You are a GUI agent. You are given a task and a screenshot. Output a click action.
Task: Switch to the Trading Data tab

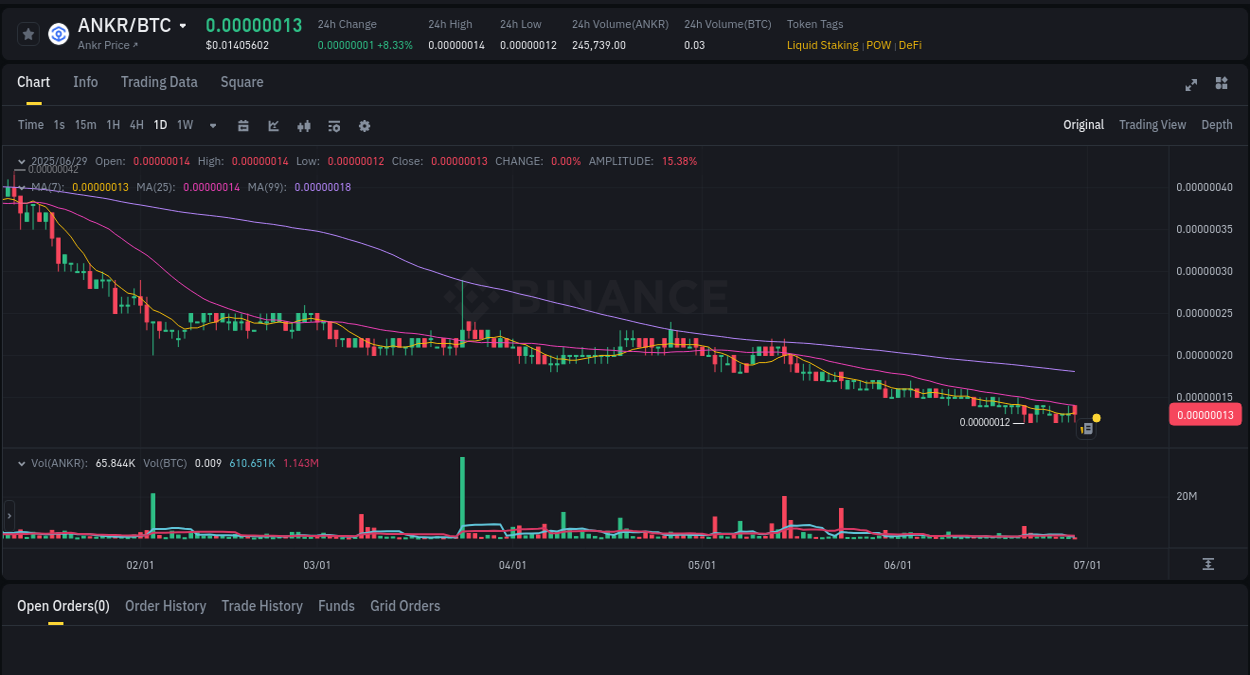(x=159, y=82)
